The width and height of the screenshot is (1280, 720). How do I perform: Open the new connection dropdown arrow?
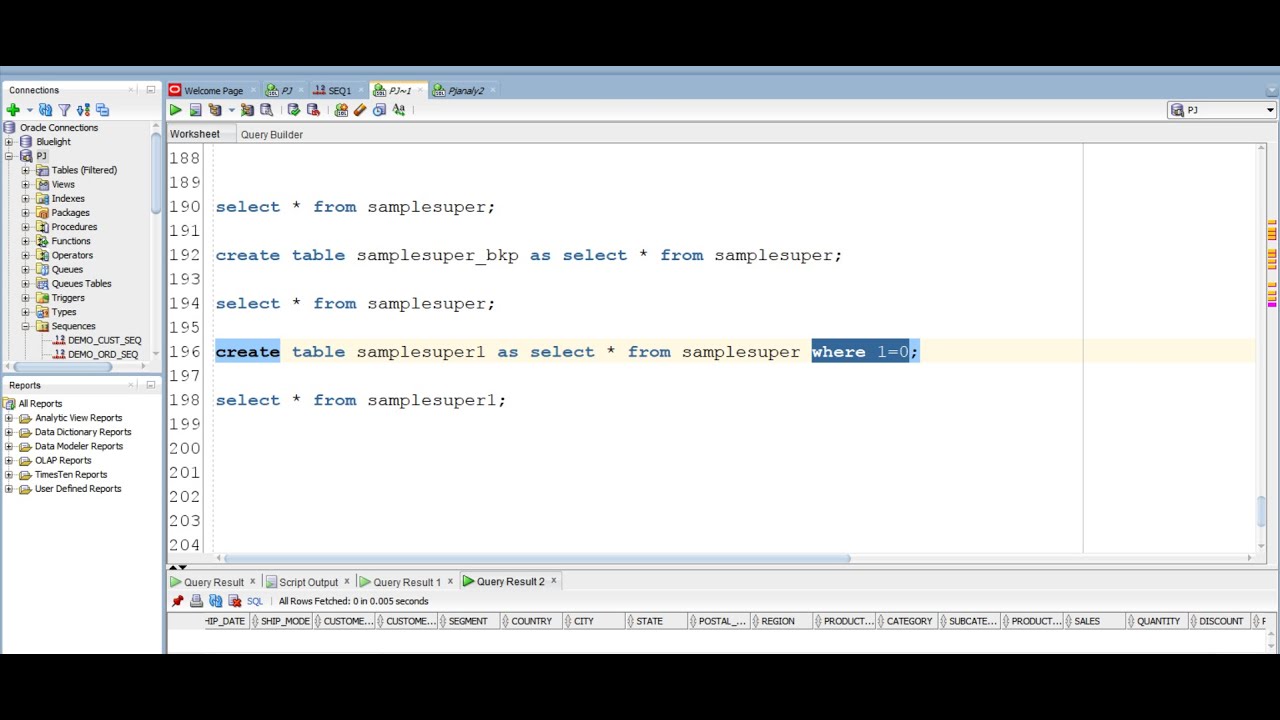point(29,110)
